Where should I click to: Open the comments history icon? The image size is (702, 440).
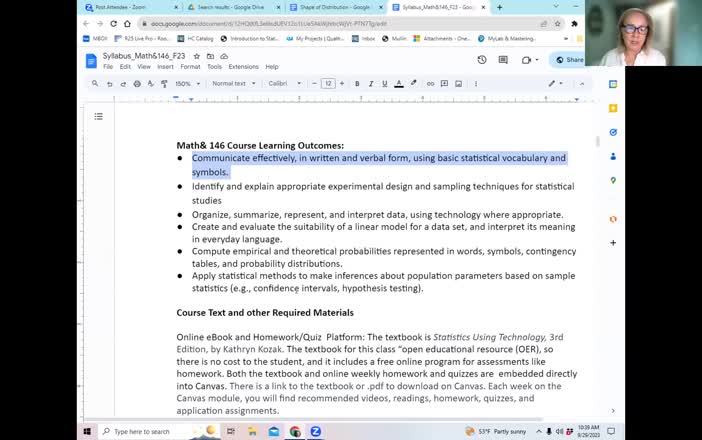[505, 60]
